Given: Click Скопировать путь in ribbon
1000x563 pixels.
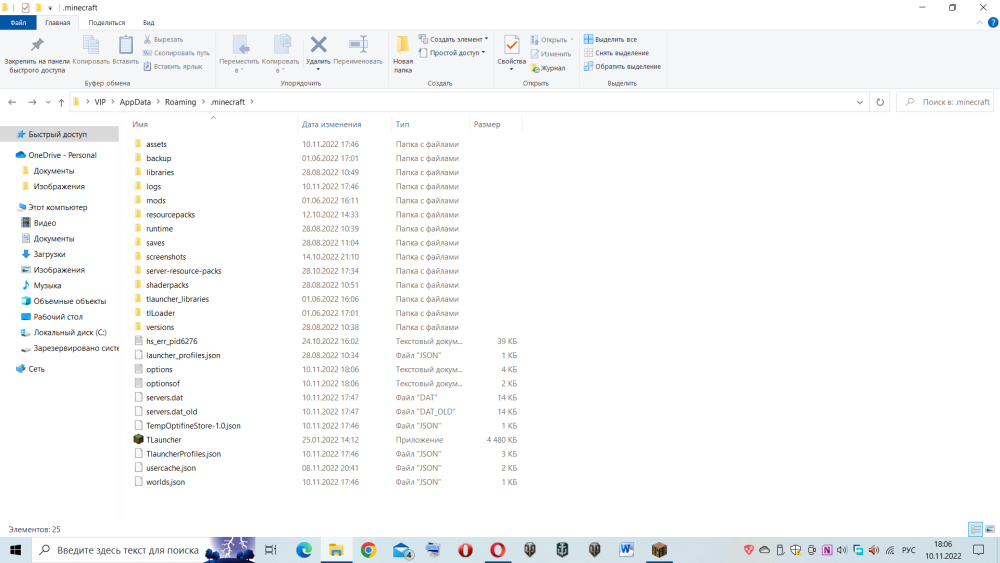Looking at the screenshot, I should coord(176,53).
